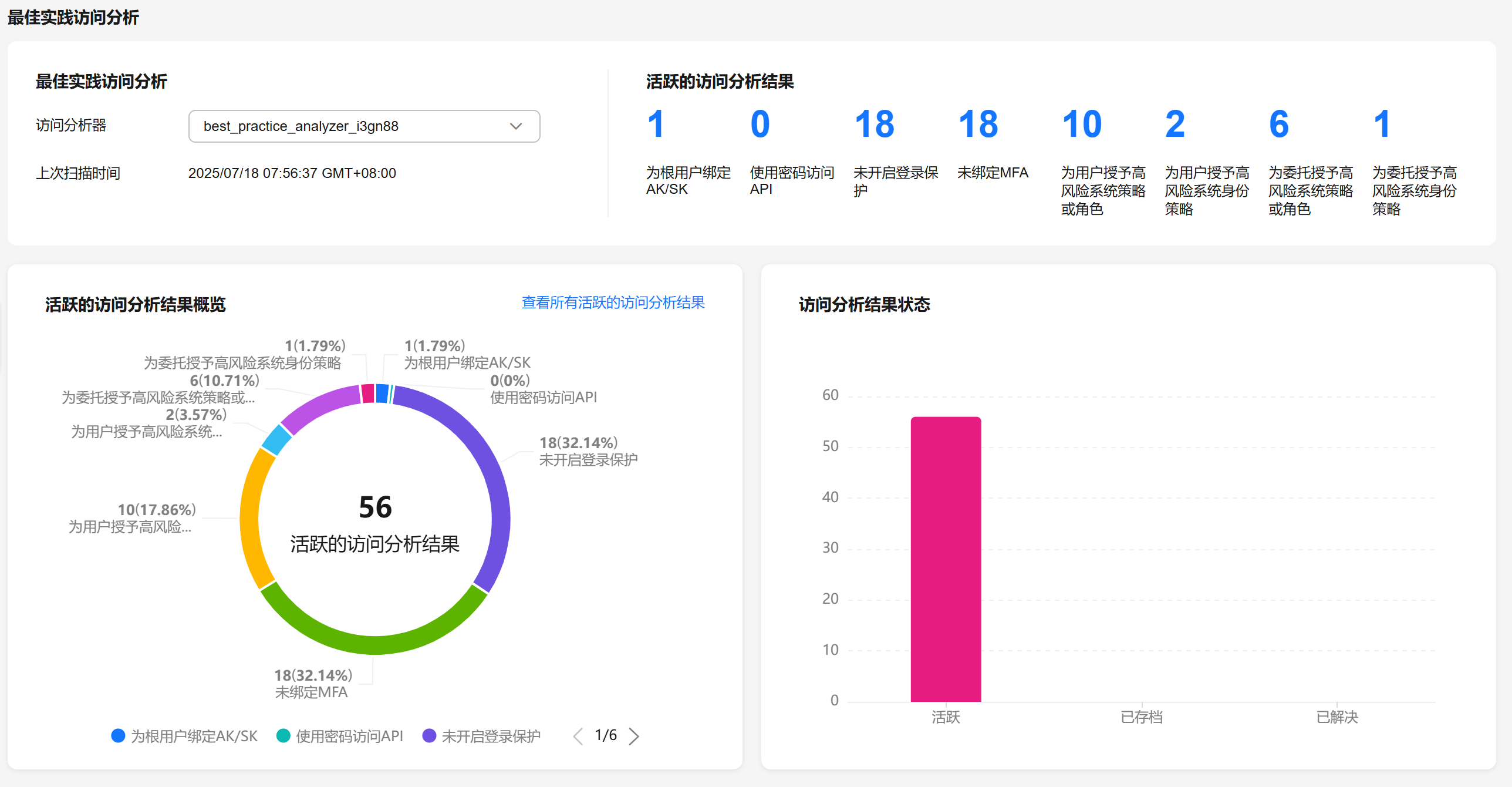Go to previous legend page arrow
The height and width of the screenshot is (787, 1512).
click(x=578, y=736)
